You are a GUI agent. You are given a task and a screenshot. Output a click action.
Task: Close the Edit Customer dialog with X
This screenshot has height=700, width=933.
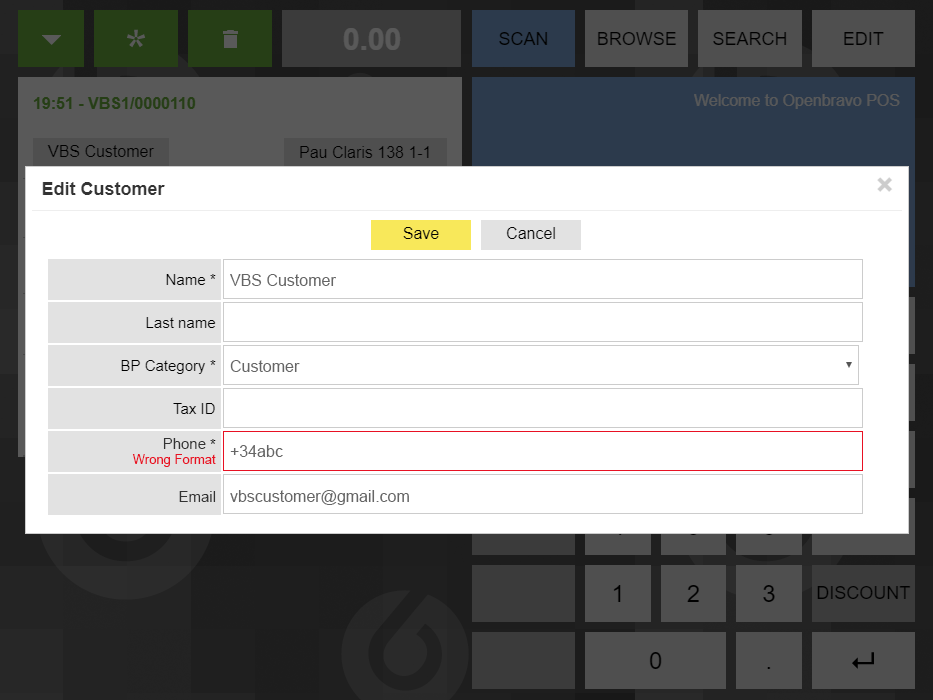click(x=884, y=185)
